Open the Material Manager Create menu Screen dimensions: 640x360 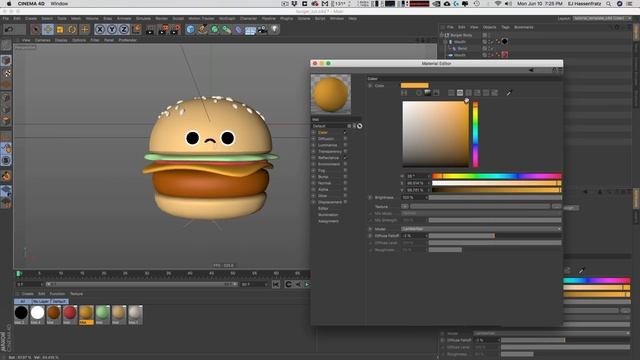(x=27, y=294)
